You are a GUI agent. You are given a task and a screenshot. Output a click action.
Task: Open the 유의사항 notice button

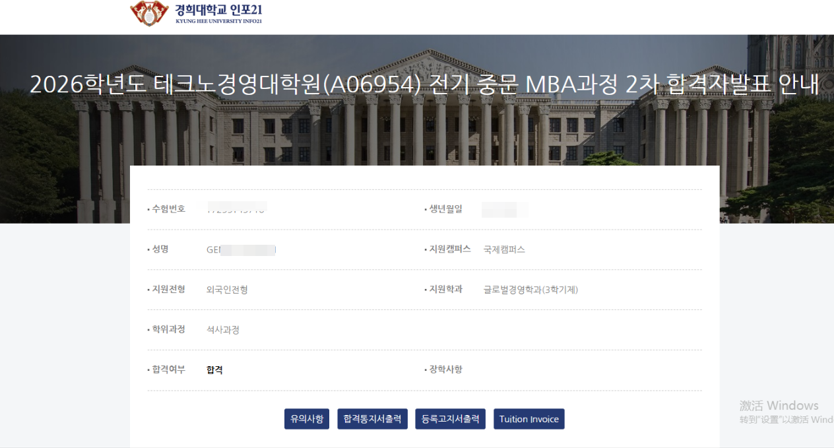coord(306,419)
